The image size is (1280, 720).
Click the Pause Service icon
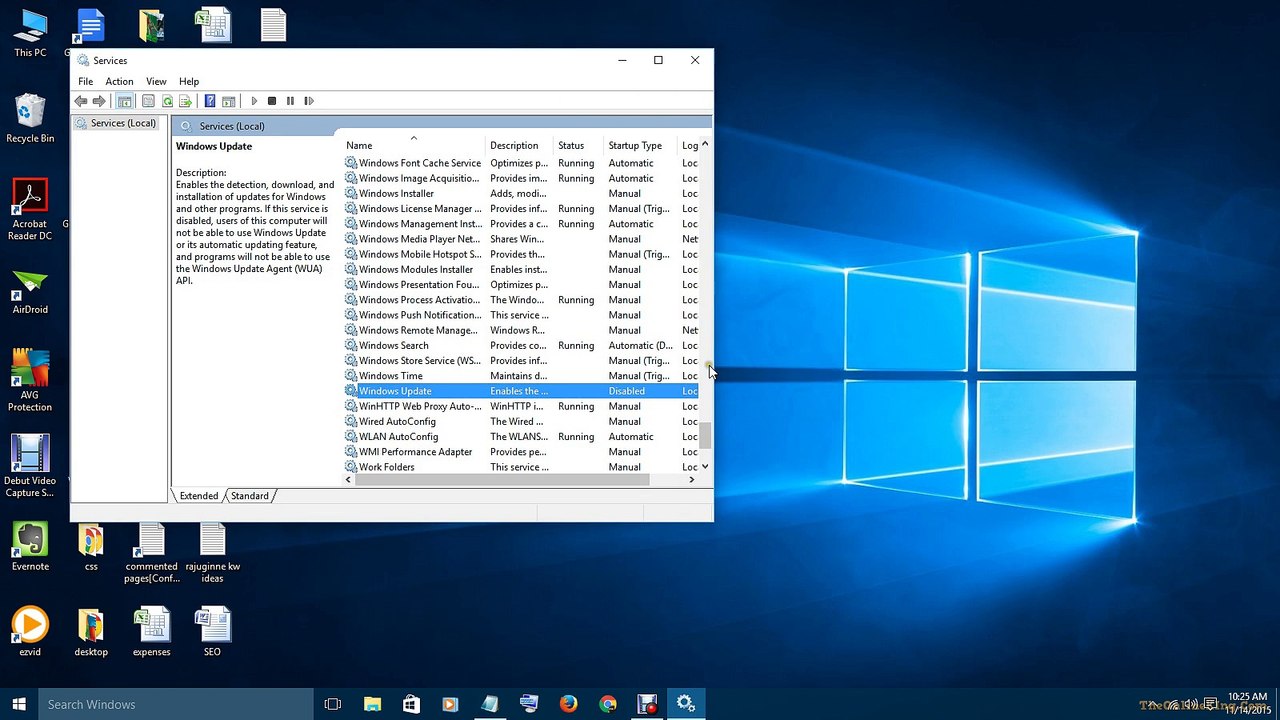tap(290, 101)
